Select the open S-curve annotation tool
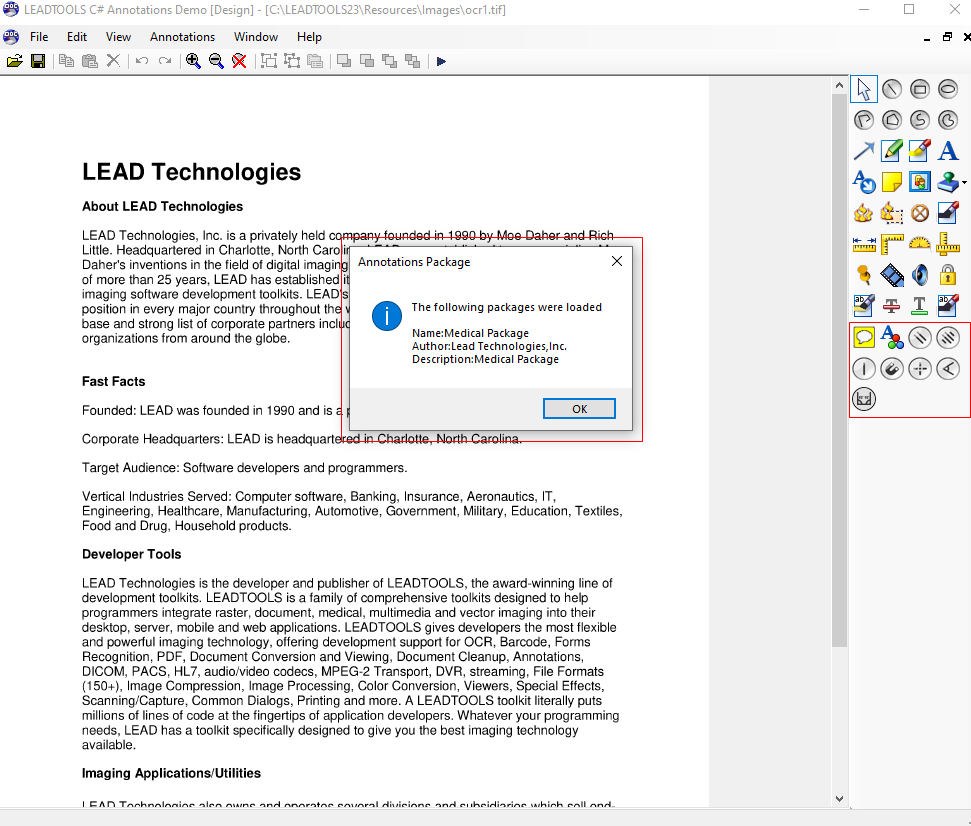971x826 pixels. click(x=920, y=120)
